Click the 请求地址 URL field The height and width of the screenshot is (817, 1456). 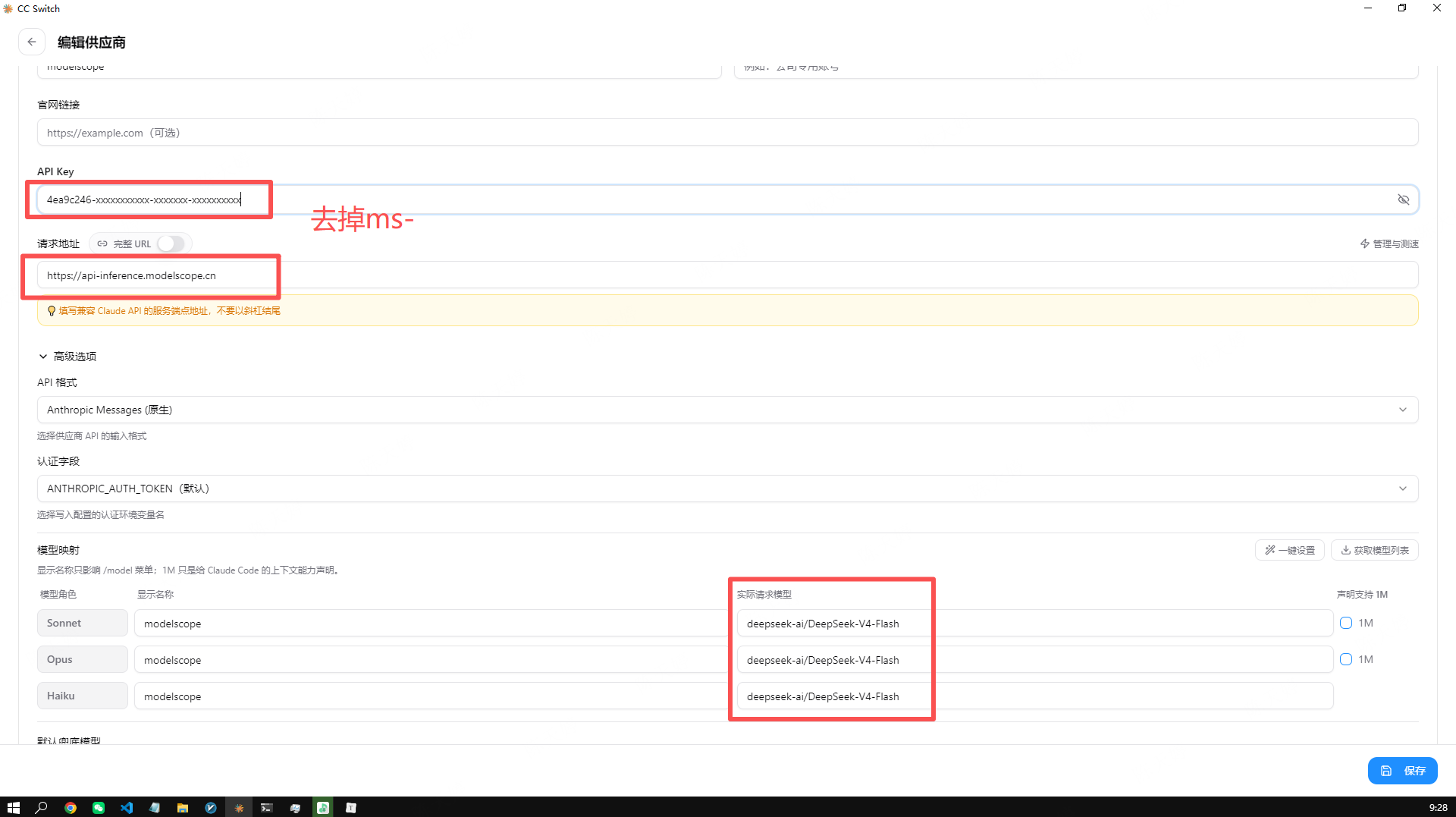[727, 275]
